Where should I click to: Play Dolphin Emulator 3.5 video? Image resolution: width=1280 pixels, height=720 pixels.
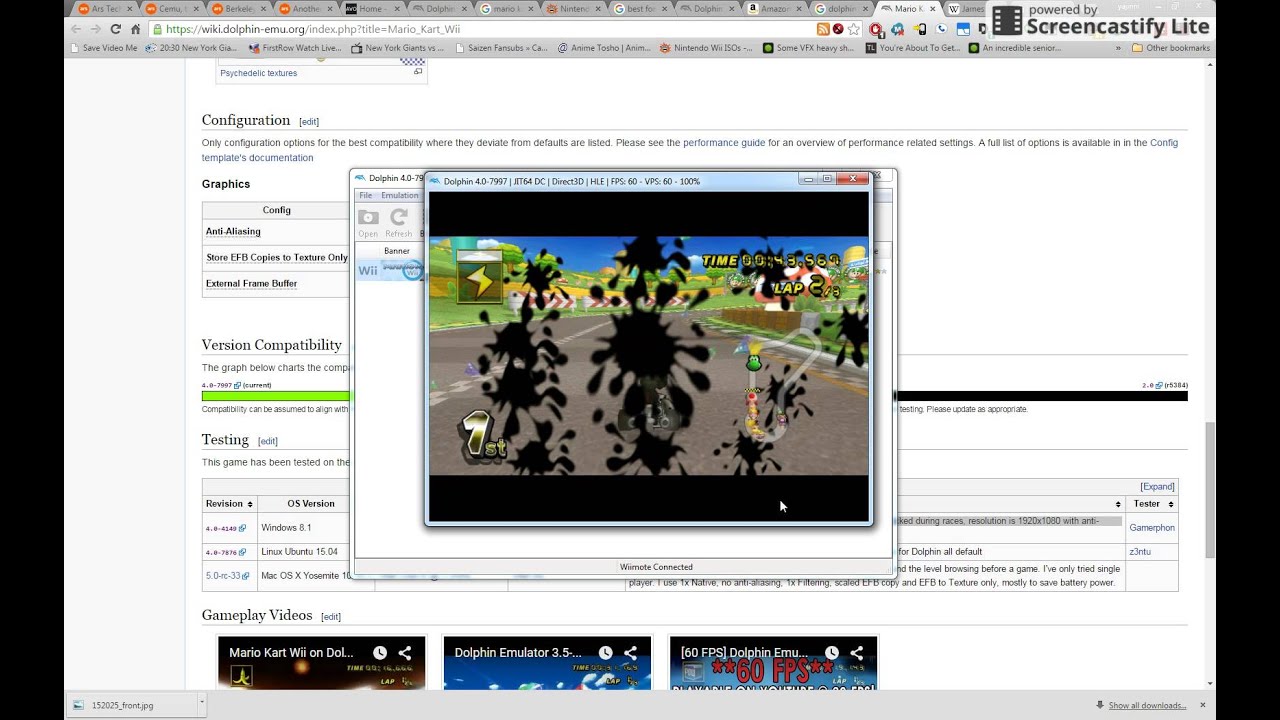click(x=547, y=663)
